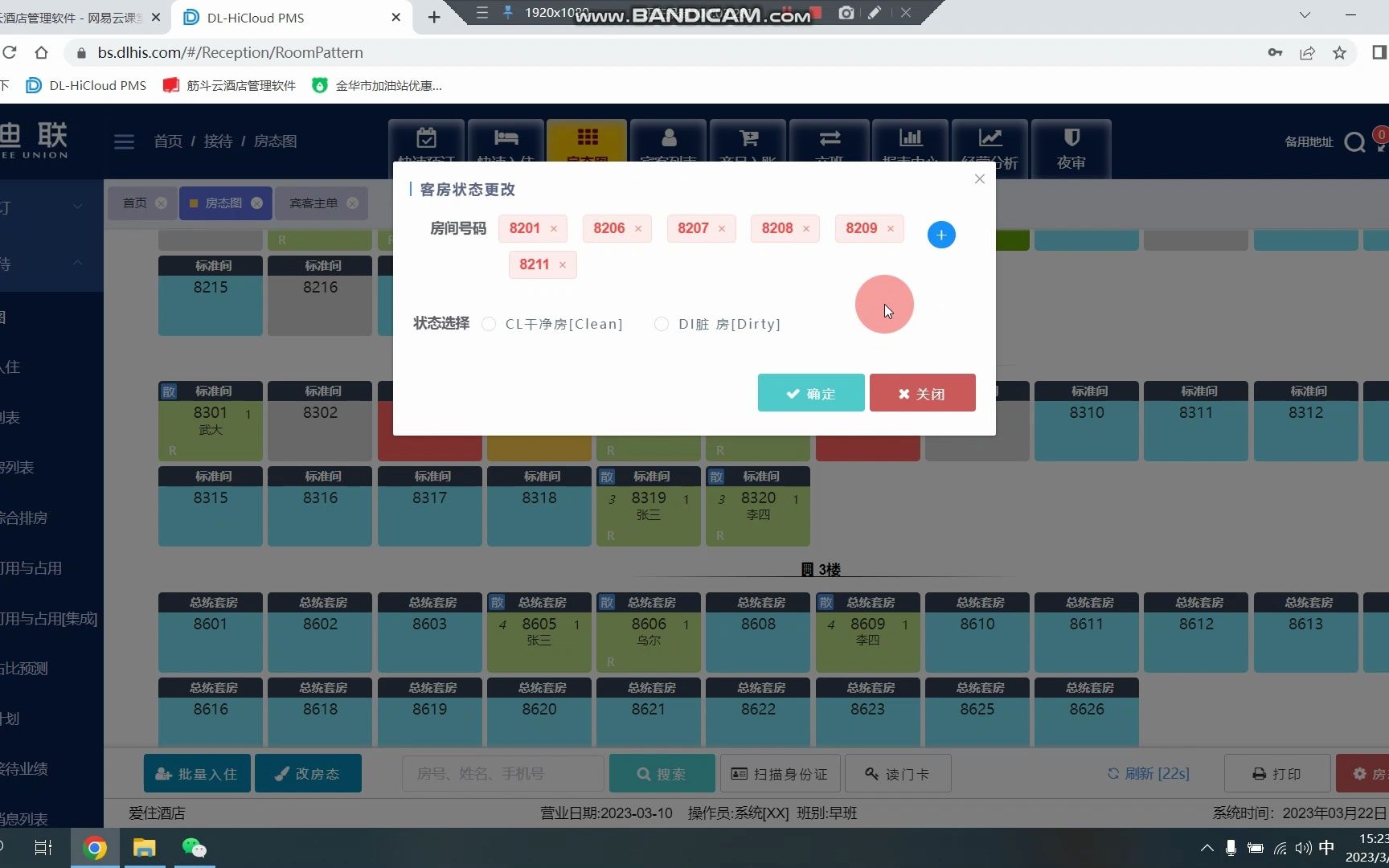Click the 批量入住 button

[197, 773]
